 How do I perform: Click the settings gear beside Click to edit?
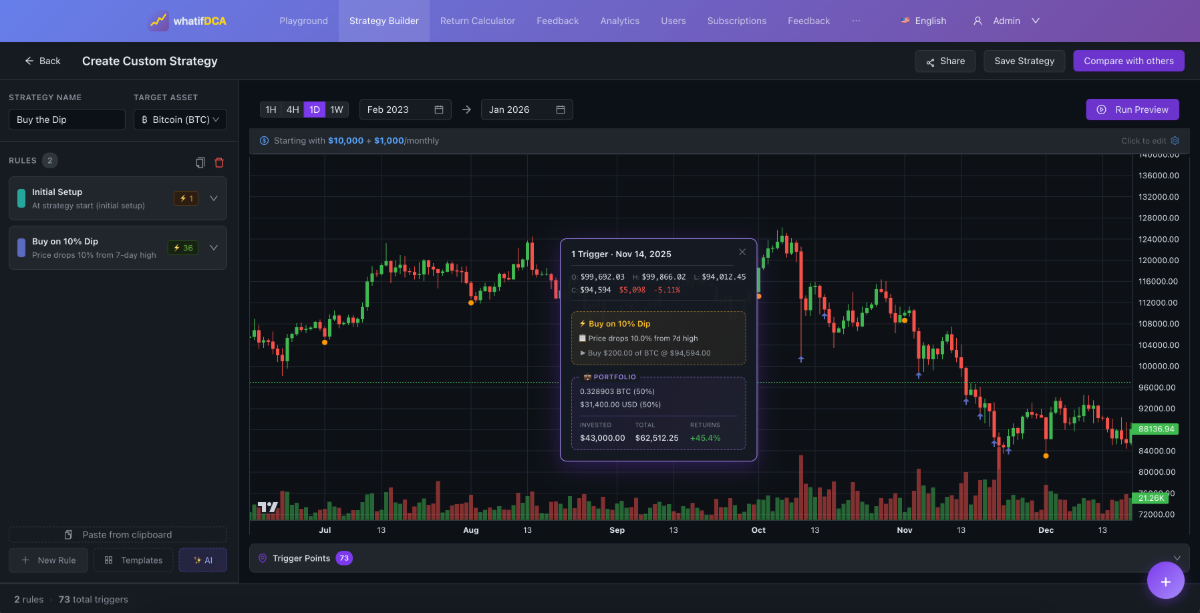point(1175,141)
